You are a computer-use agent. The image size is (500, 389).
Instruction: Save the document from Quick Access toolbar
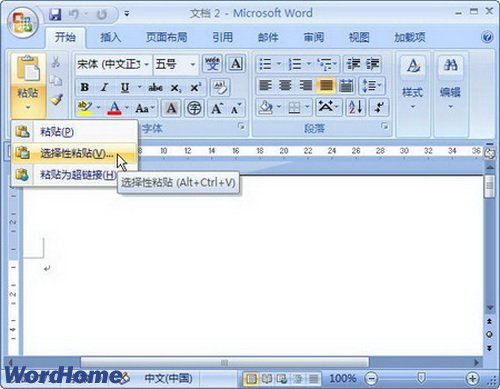tap(55, 14)
